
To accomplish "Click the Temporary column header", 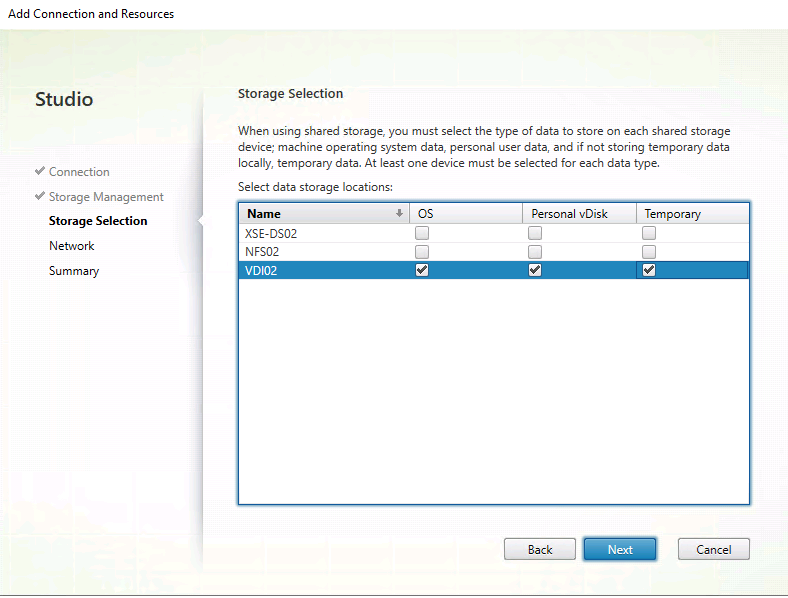I will point(692,214).
